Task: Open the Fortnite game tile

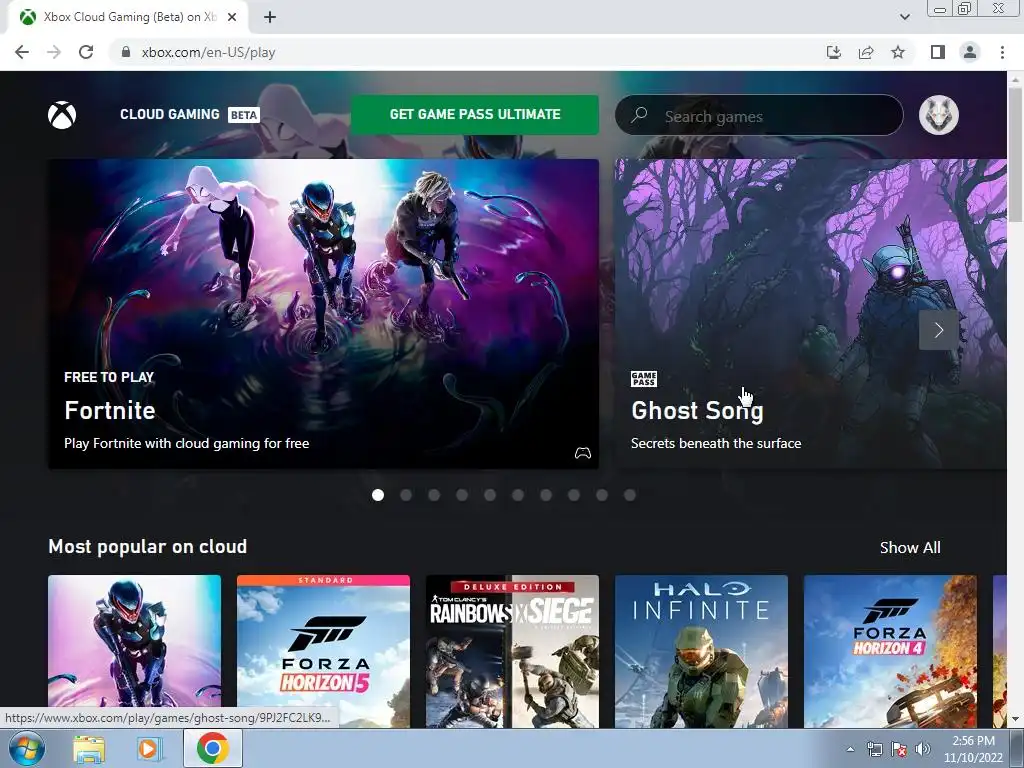Action: [x=135, y=651]
